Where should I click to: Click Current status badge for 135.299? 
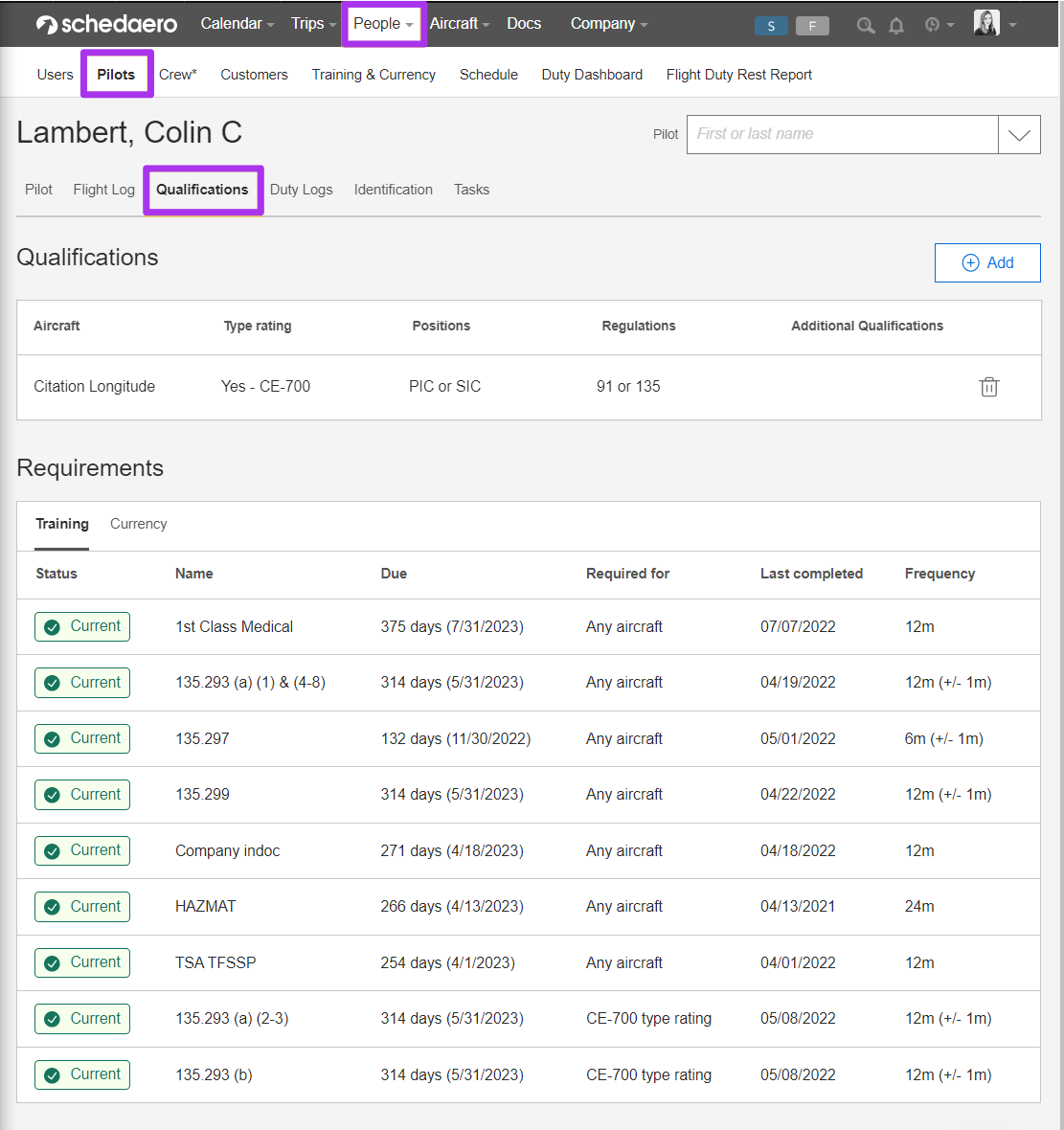coord(82,794)
